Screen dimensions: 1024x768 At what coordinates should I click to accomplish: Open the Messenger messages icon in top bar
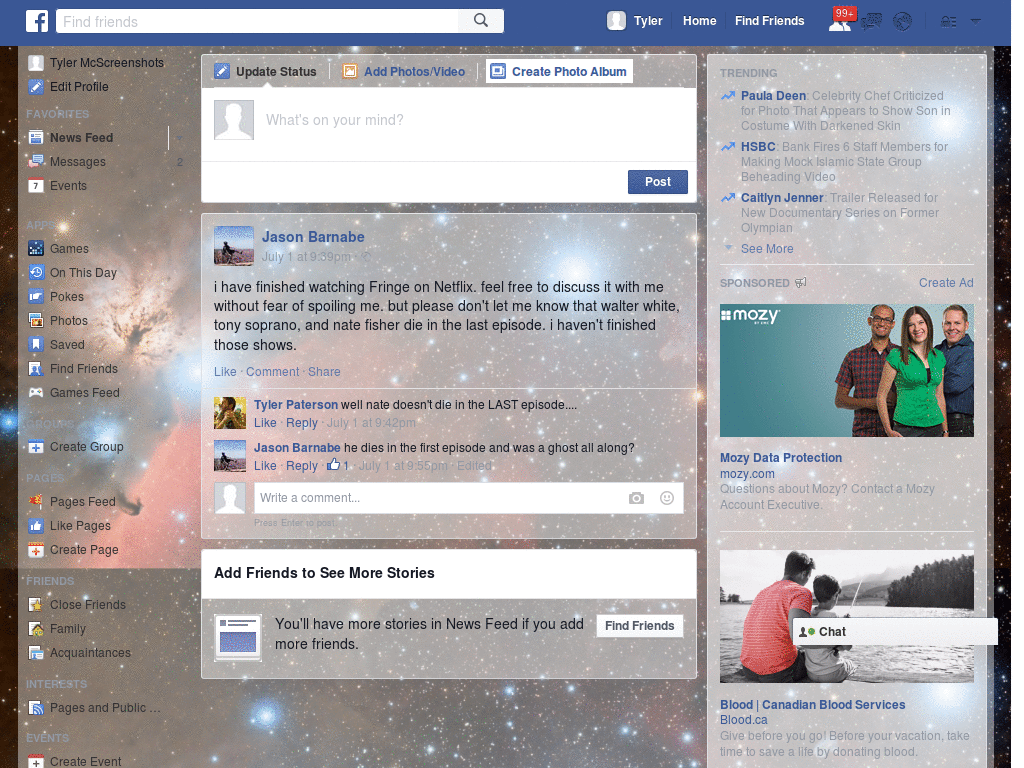coord(871,20)
